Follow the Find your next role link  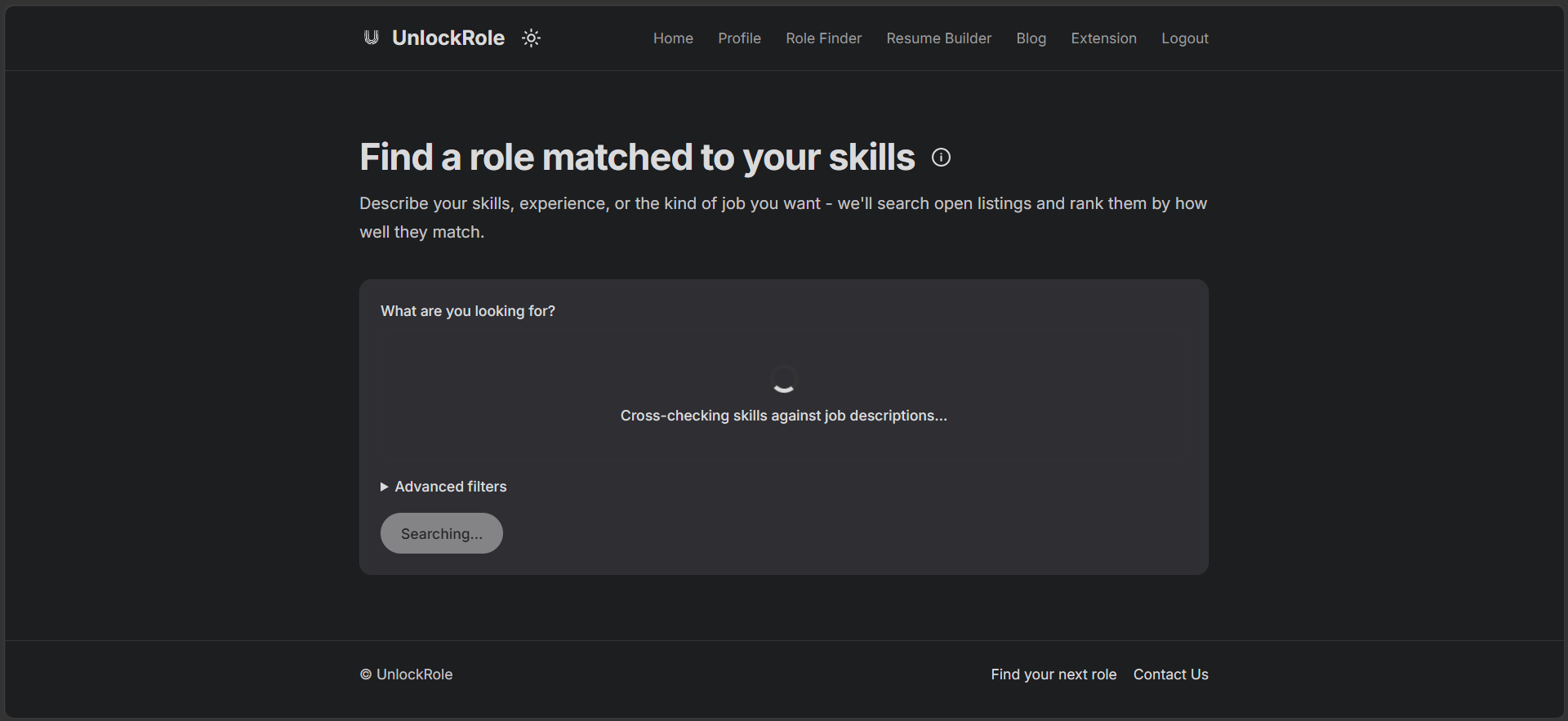[x=1053, y=674]
